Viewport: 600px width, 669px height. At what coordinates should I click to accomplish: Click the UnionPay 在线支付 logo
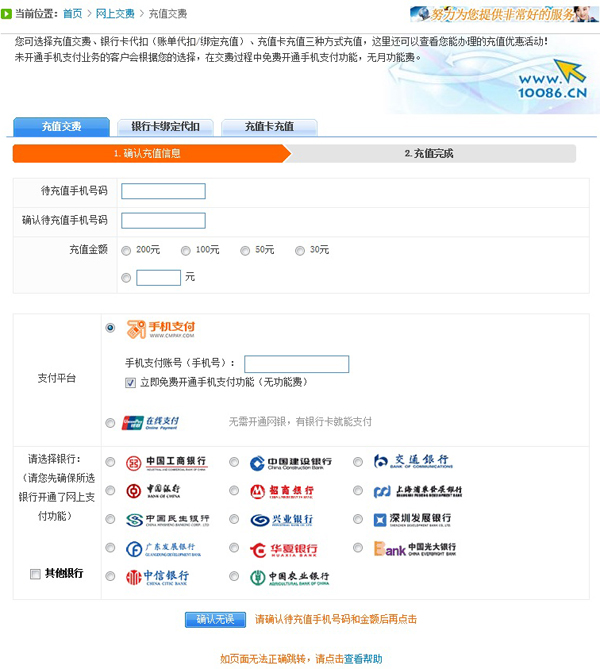151,423
